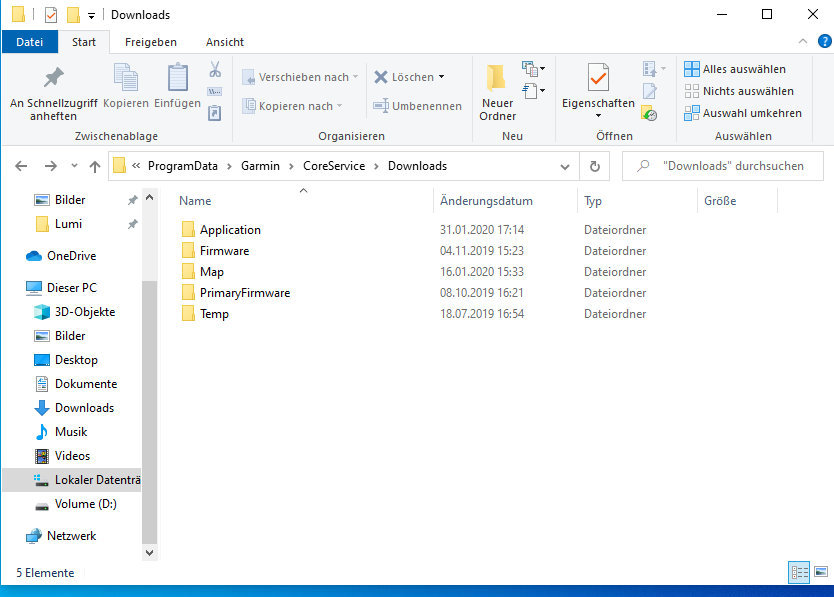Open the Ansicht ribbon tab
Screen dimensions: 834x597
click(x=224, y=42)
